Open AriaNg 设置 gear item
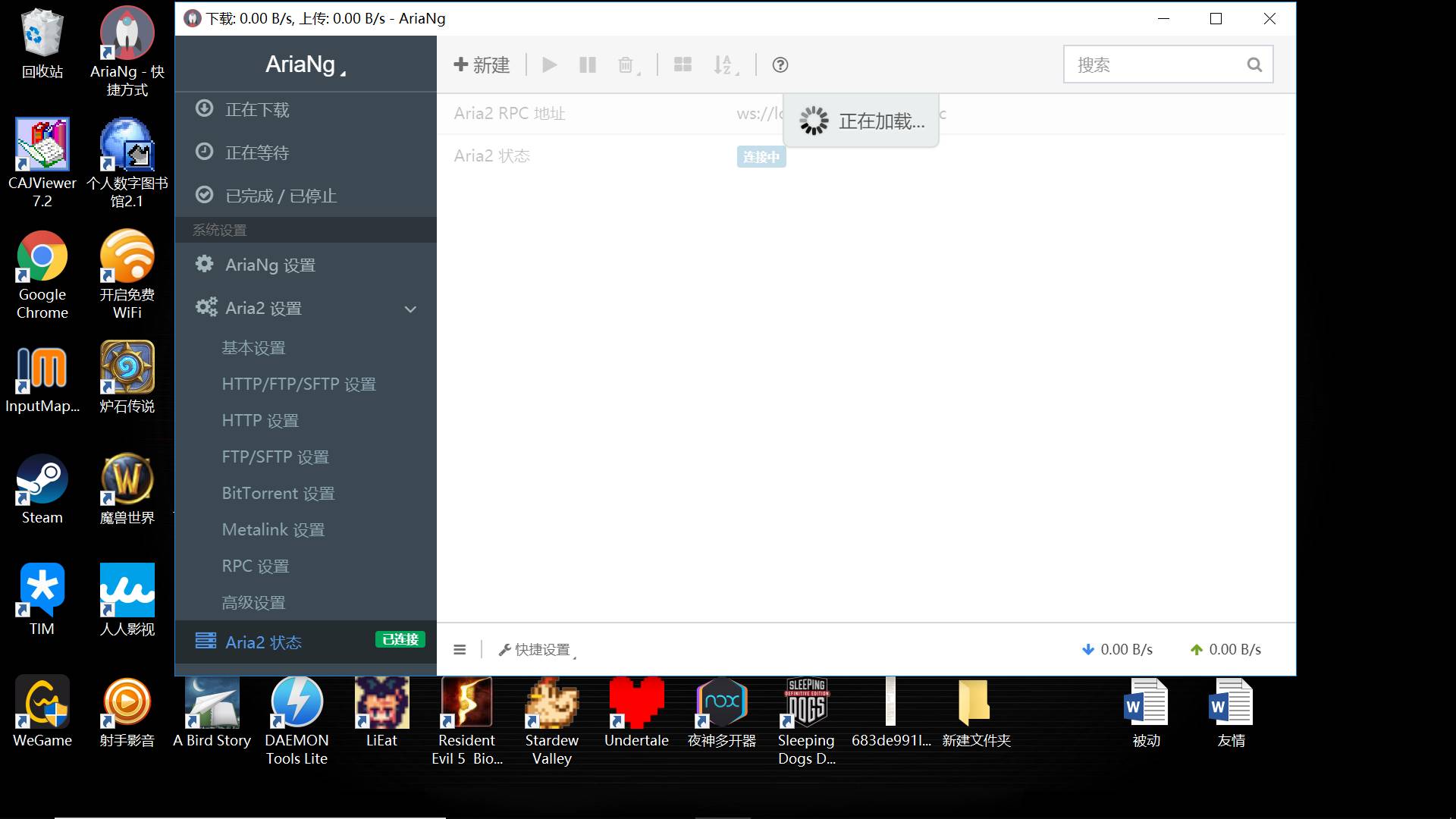This screenshot has width=1456, height=819. [x=269, y=265]
